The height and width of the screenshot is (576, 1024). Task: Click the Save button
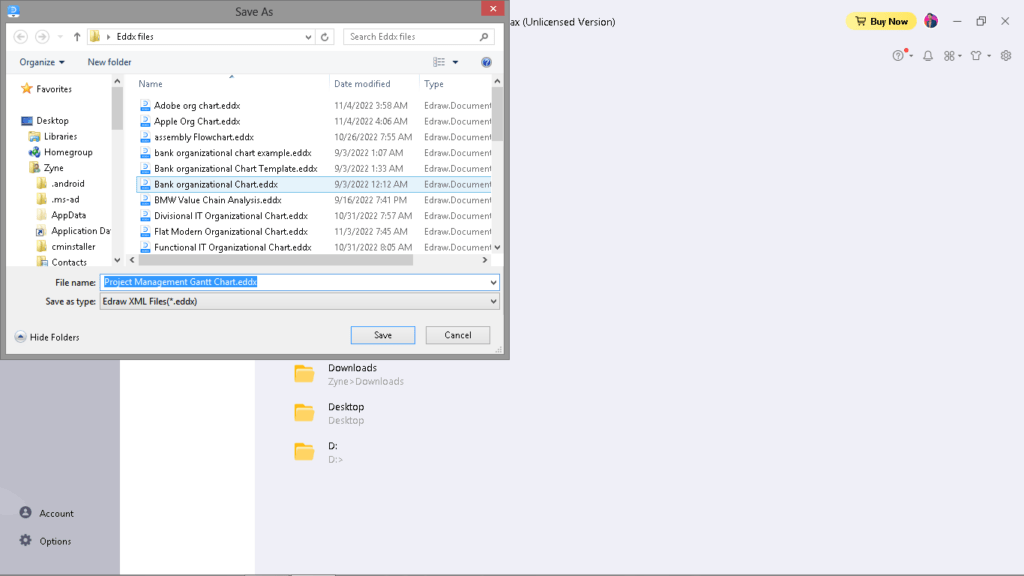click(x=382, y=335)
